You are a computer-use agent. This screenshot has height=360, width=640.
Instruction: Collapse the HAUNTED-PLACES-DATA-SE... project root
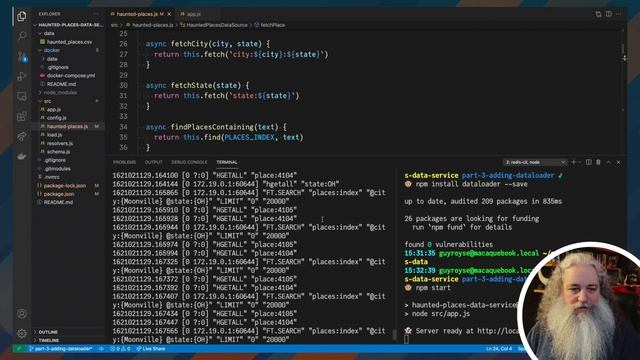coord(68,24)
